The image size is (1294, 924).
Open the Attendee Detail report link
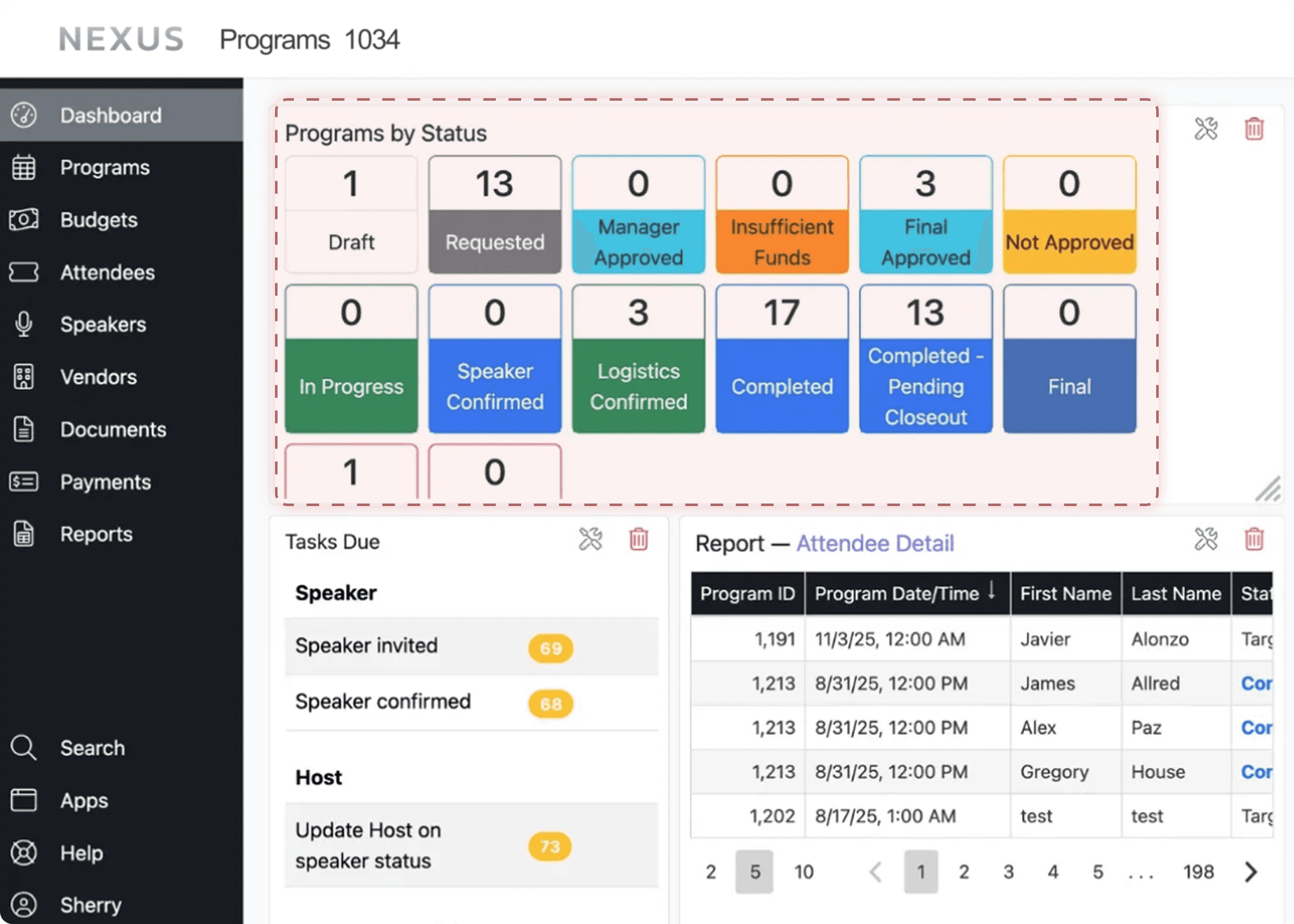point(875,543)
